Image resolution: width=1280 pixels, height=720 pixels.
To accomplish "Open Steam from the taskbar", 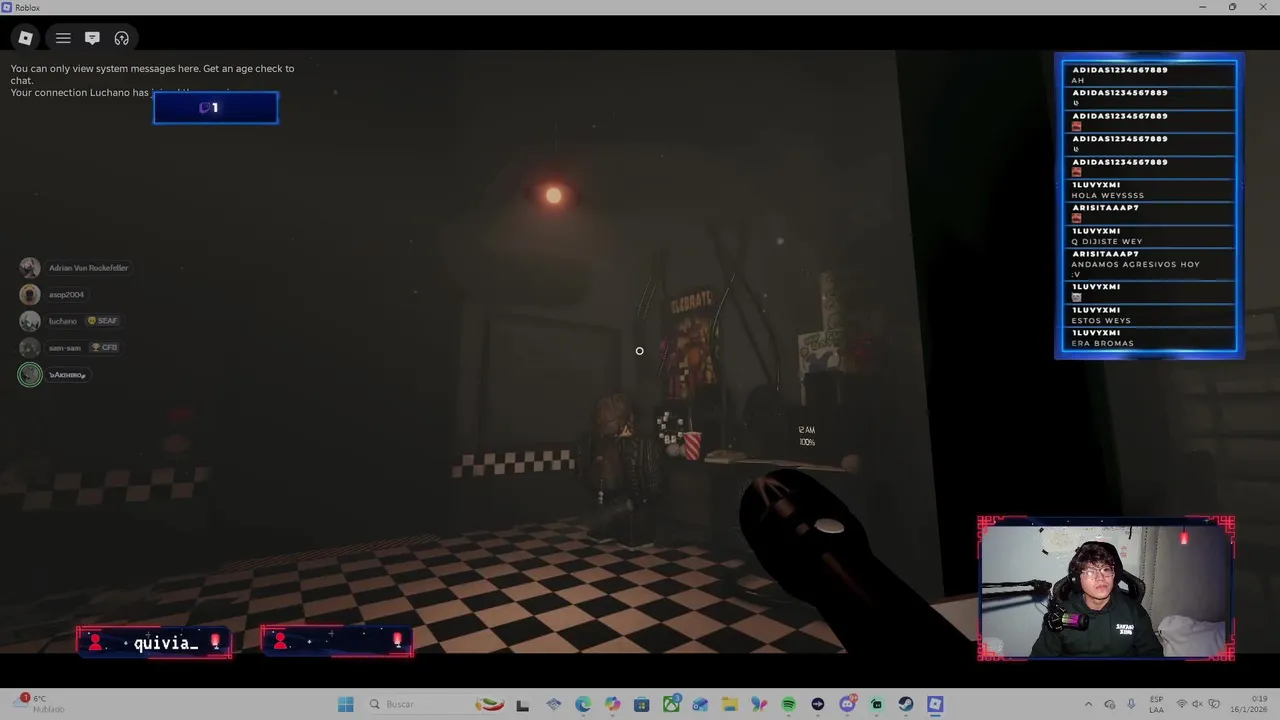I will pos(905,704).
